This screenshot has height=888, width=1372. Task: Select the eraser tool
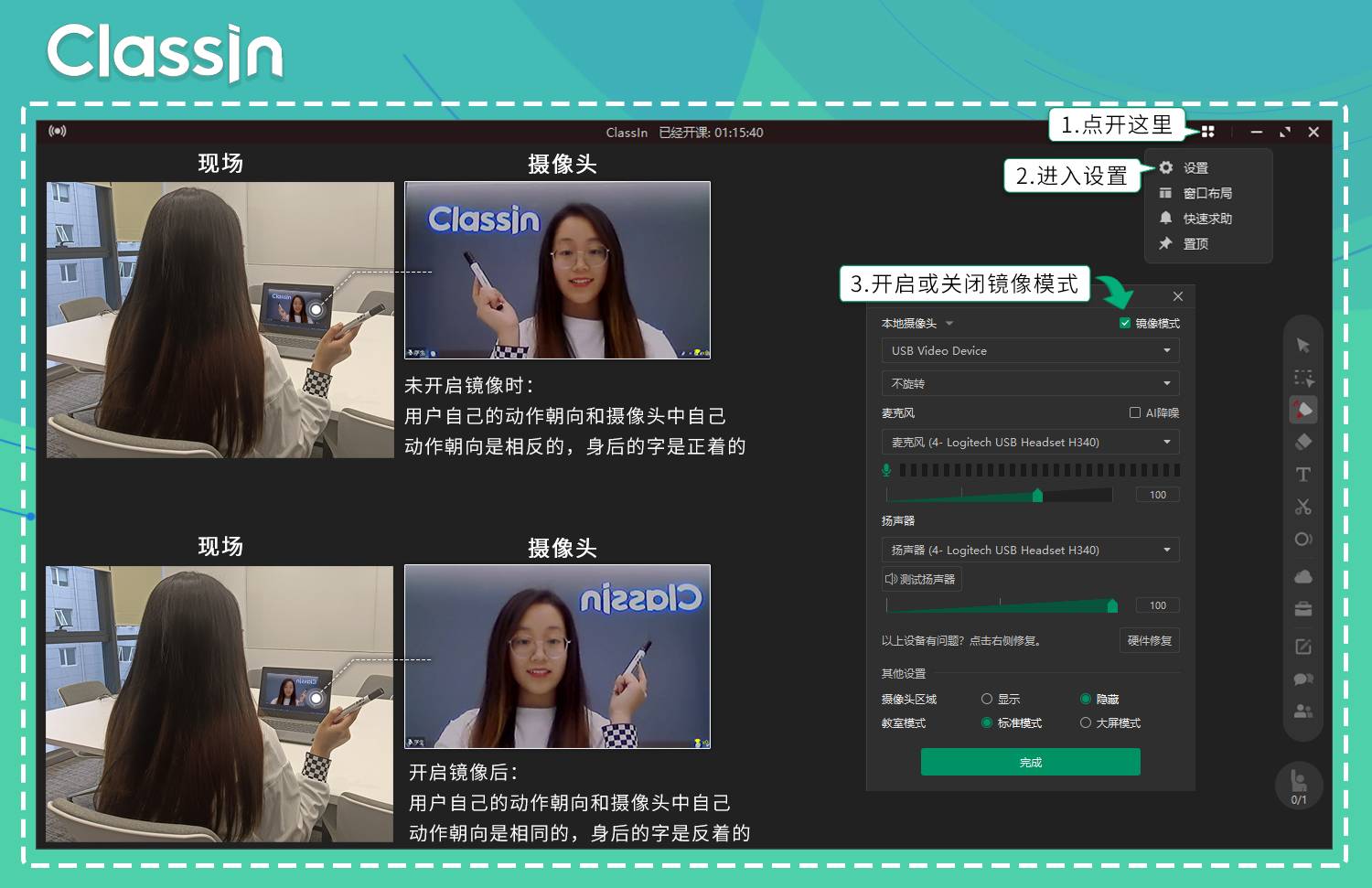pos(1303,442)
